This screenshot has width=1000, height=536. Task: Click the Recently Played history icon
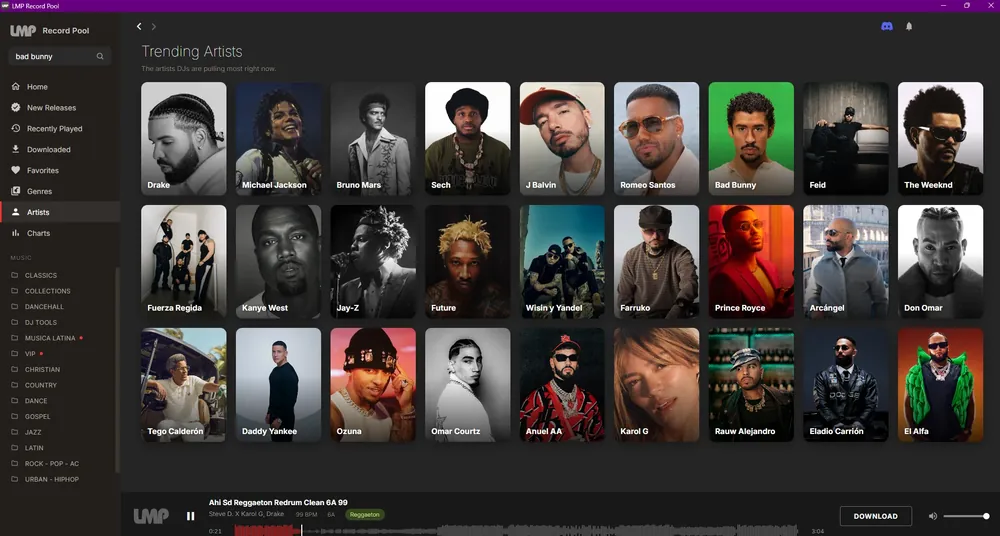(15, 128)
